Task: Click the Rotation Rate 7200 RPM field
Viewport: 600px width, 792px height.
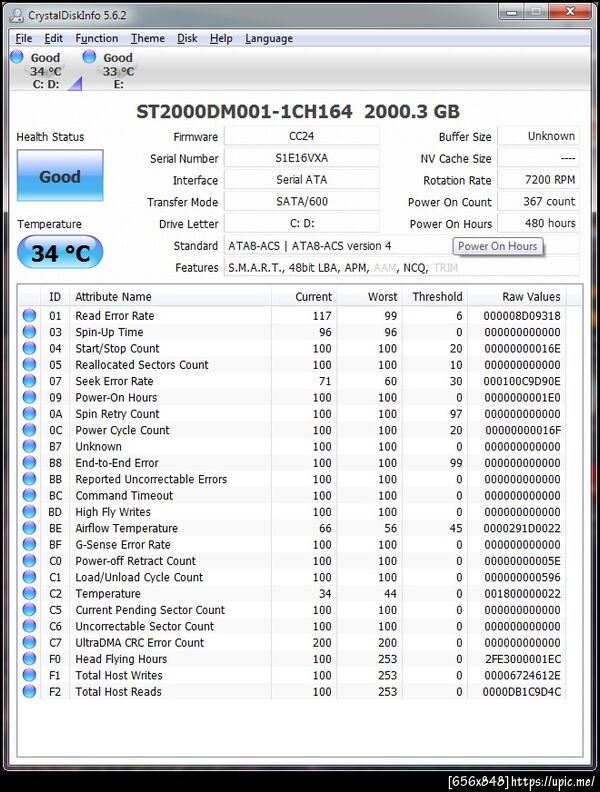Action: pyautogui.click(x=538, y=180)
